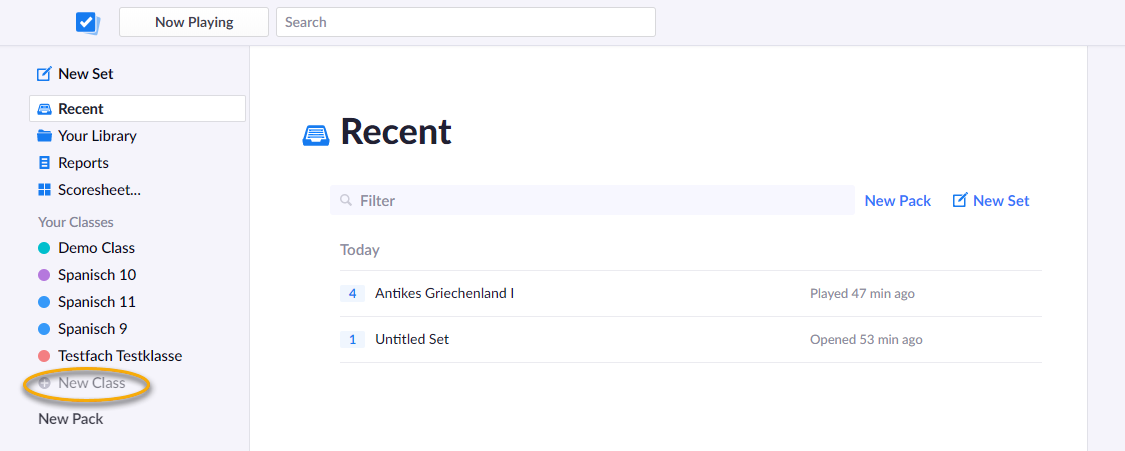This screenshot has height=451, width=1125.
Task: Open the Now Playing view
Action: [194, 22]
